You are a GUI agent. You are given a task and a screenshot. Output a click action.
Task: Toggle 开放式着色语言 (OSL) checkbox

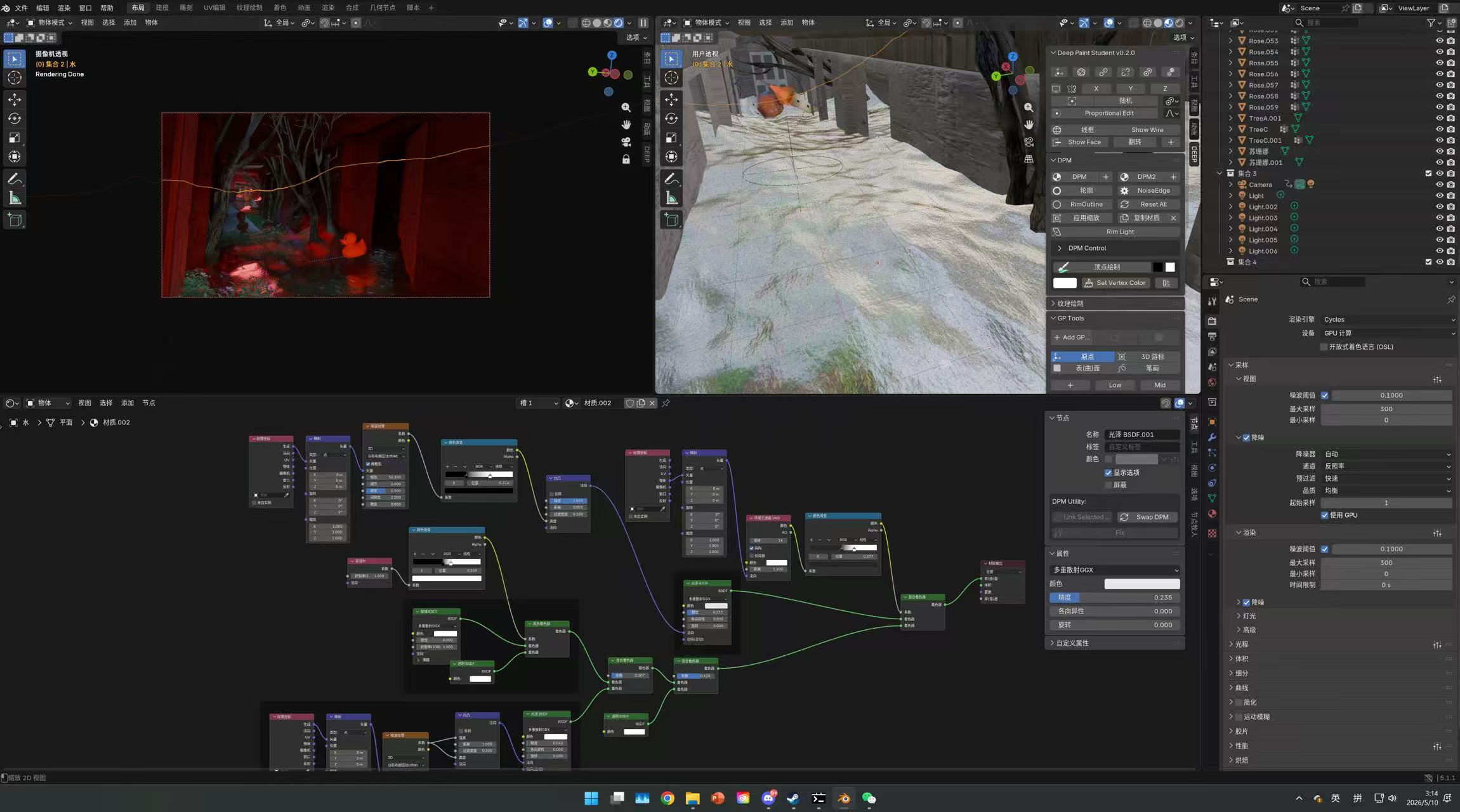pyautogui.click(x=1324, y=347)
